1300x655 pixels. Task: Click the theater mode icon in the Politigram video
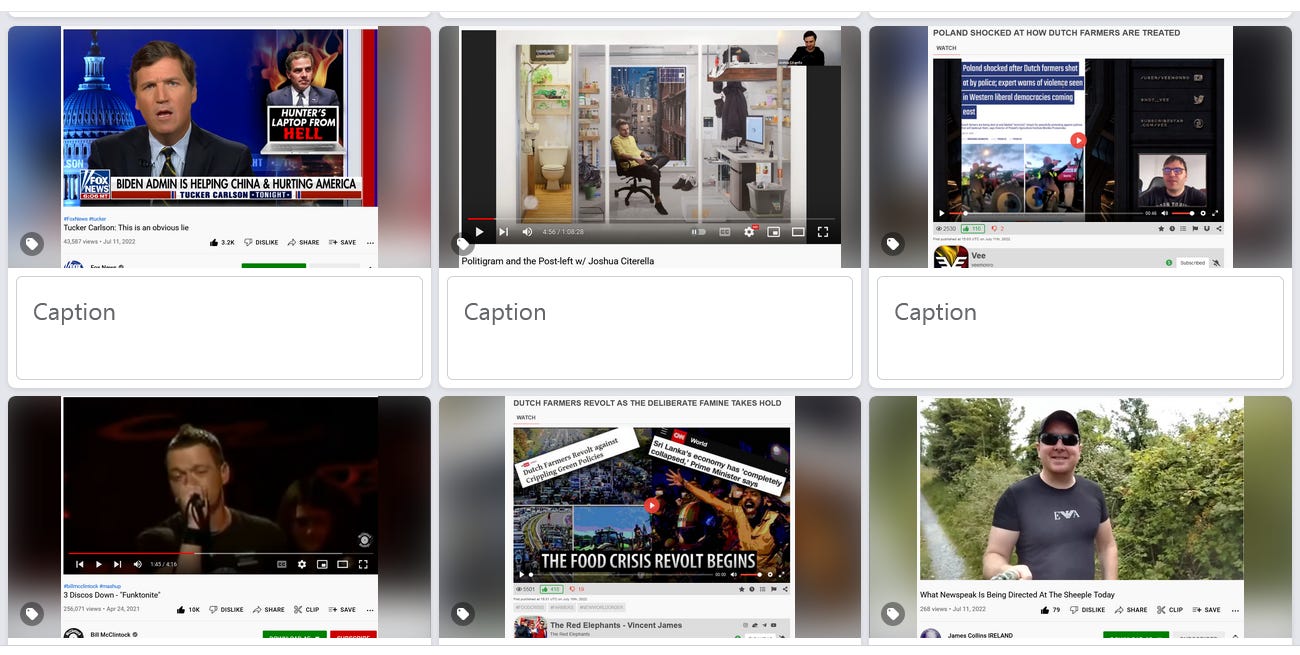coord(798,232)
